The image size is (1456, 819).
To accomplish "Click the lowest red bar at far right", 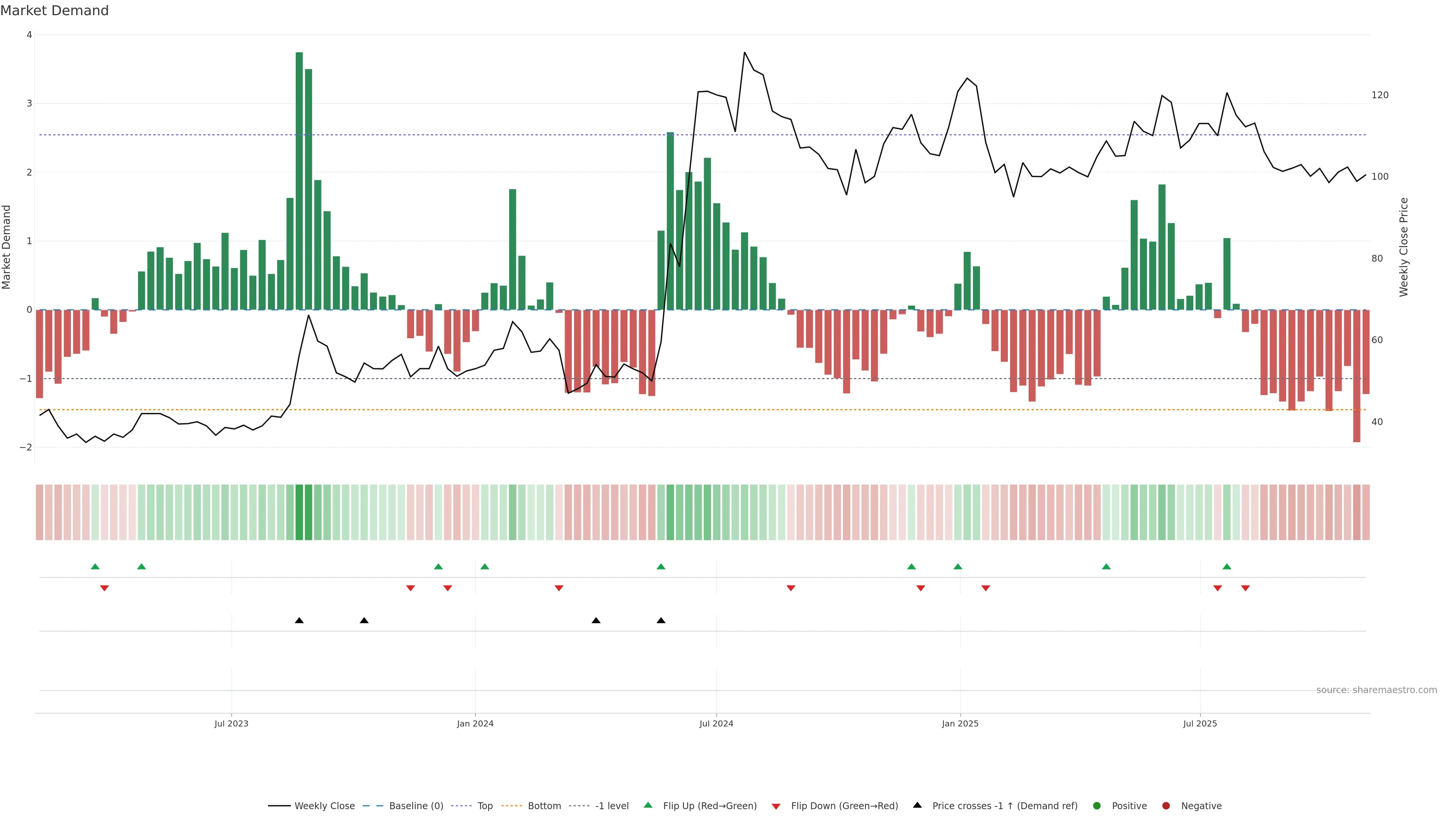I will (1357, 376).
